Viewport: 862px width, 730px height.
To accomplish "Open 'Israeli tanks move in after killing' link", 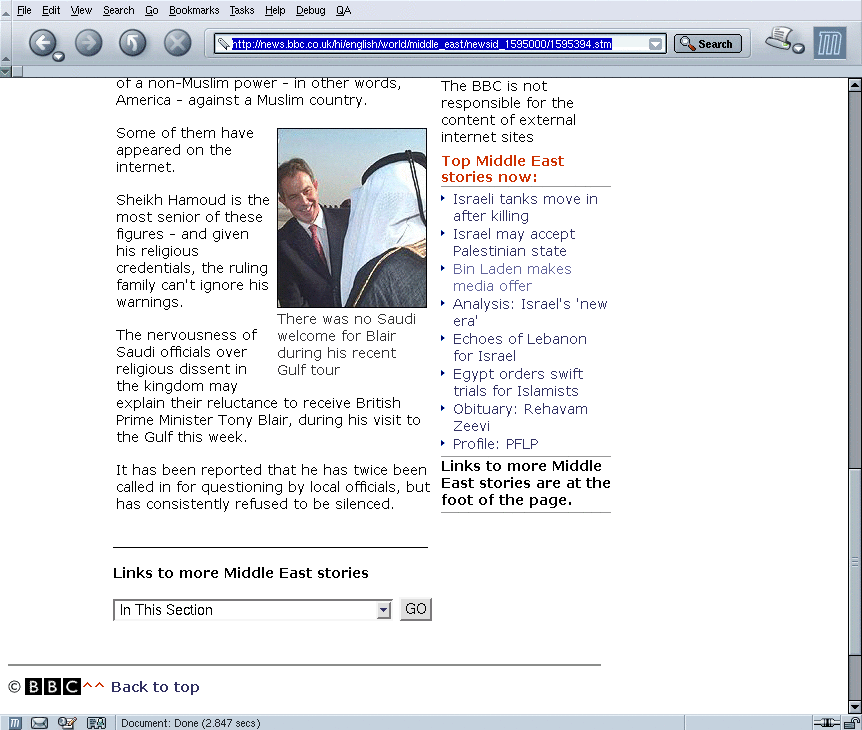I will coord(525,207).
